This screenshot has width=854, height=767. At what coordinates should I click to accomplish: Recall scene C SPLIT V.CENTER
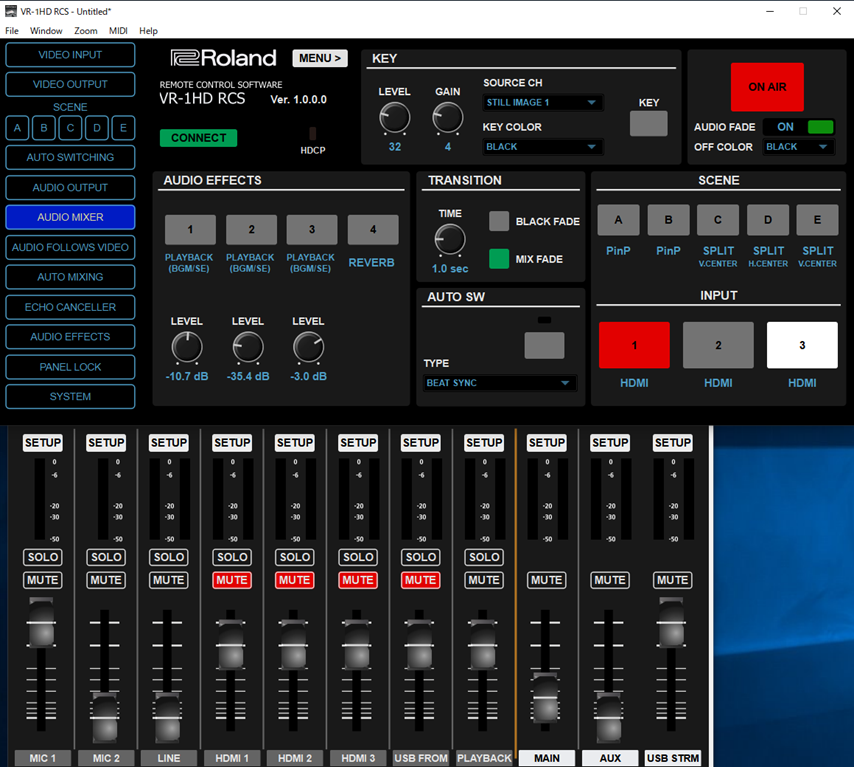point(718,220)
